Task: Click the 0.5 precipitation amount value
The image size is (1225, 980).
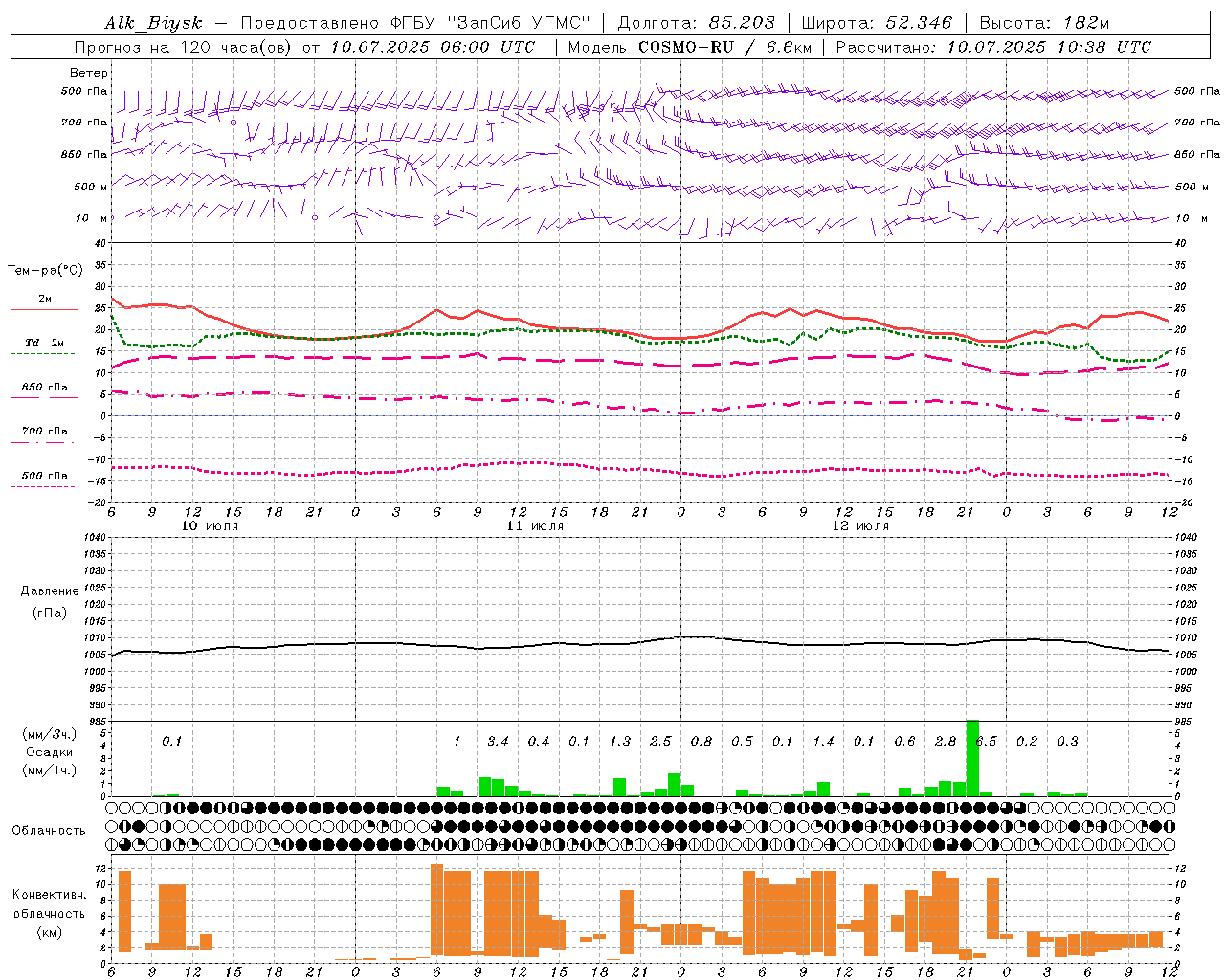Action: (x=742, y=741)
